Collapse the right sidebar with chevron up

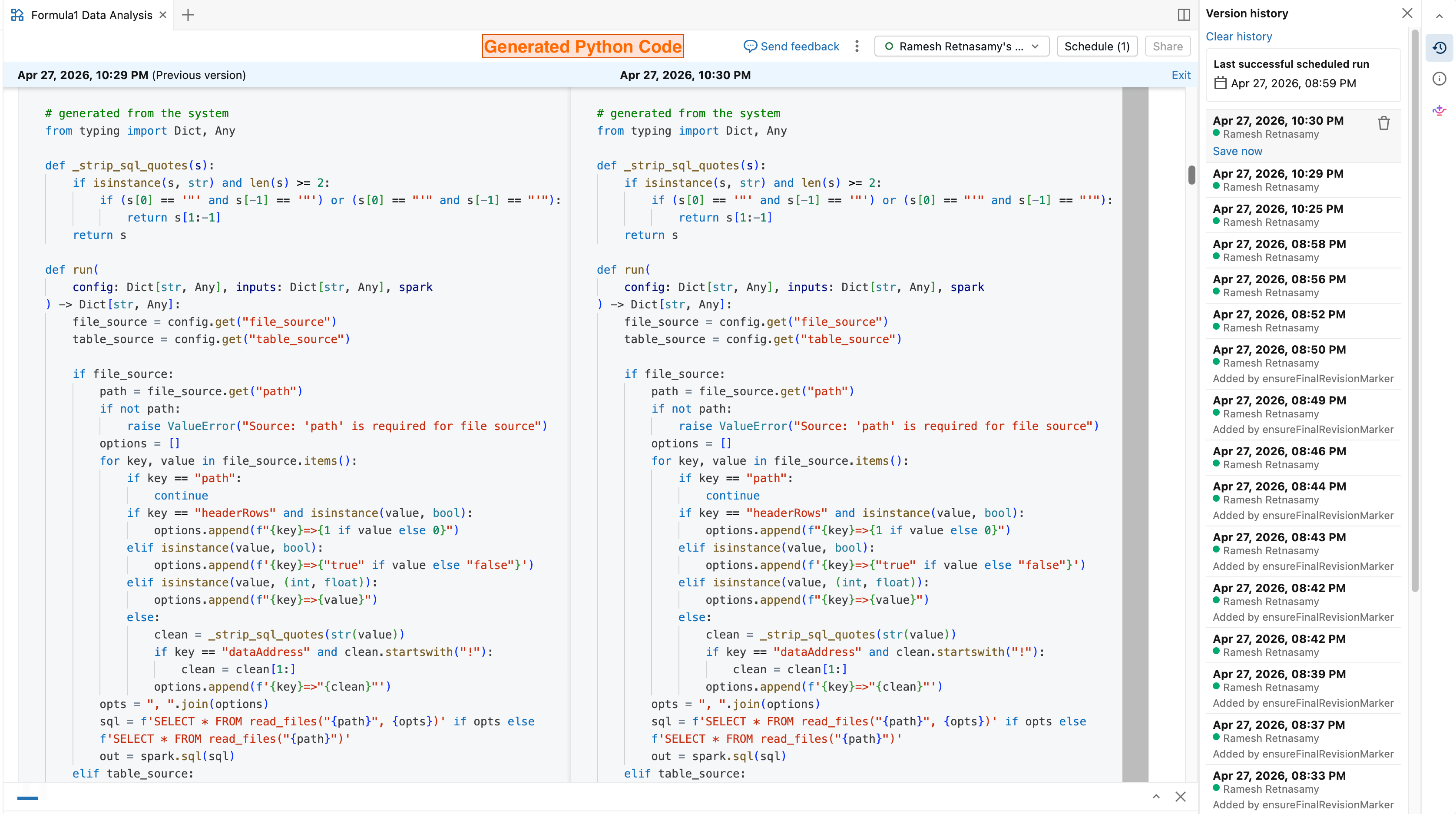point(1439,16)
